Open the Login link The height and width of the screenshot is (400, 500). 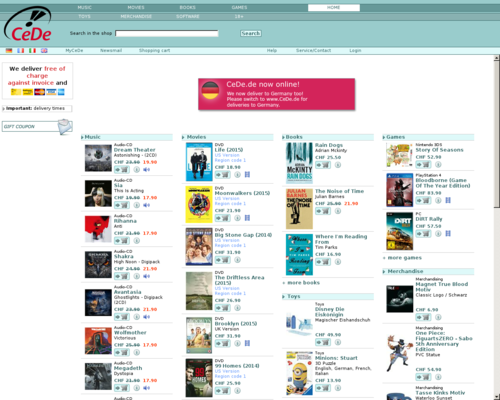(x=355, y=50)
